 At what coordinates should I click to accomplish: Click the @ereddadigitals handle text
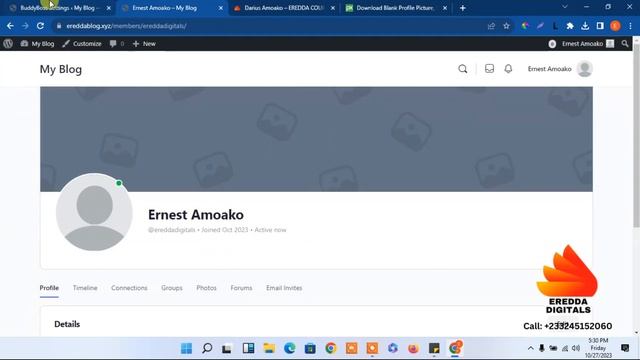coord(171,230)
